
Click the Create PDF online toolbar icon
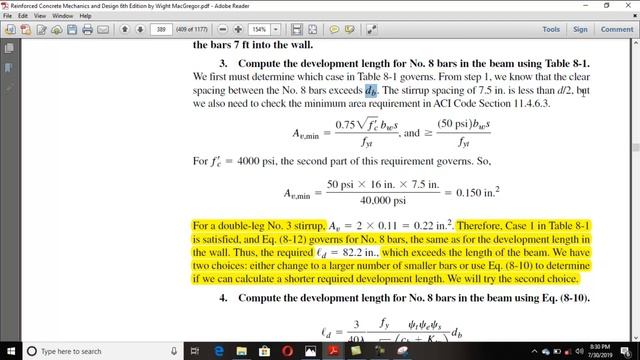click(x=10, y=29)
